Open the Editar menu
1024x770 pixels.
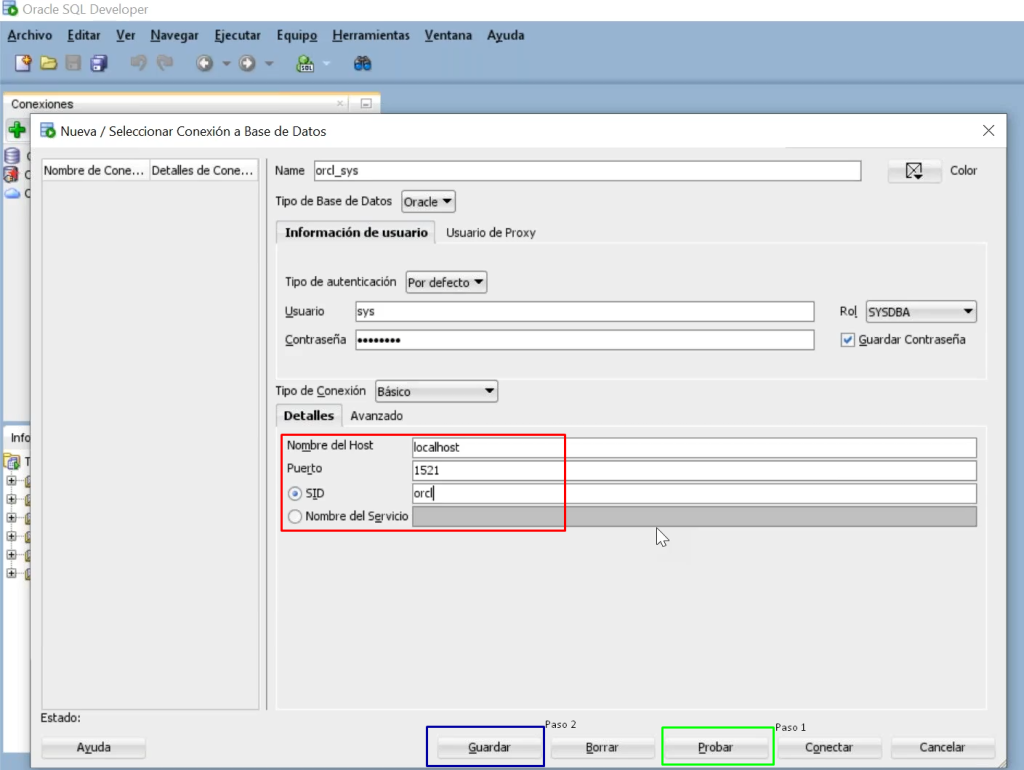[84, 35]
